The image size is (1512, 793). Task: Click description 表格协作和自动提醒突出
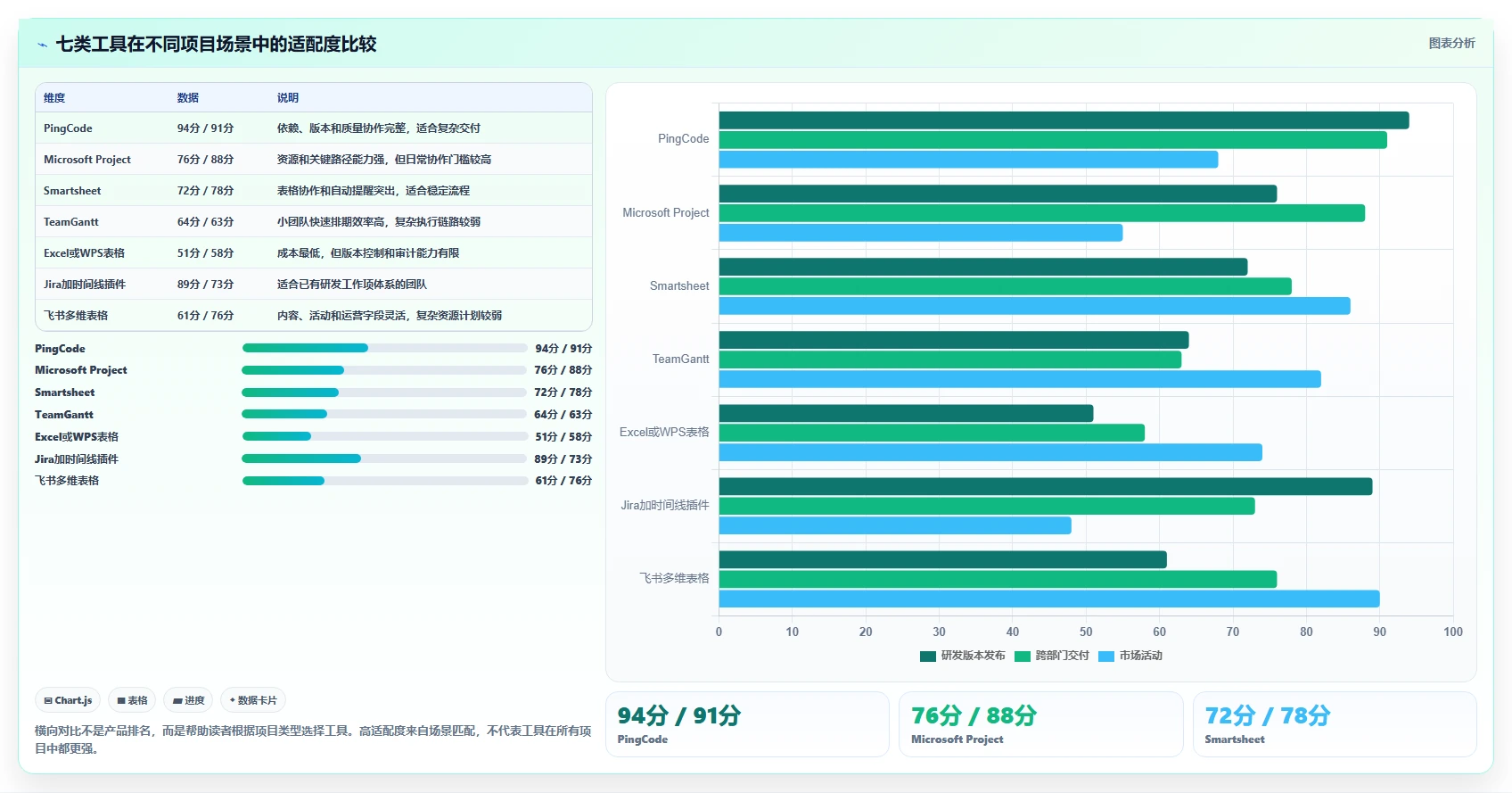[373, 191]
